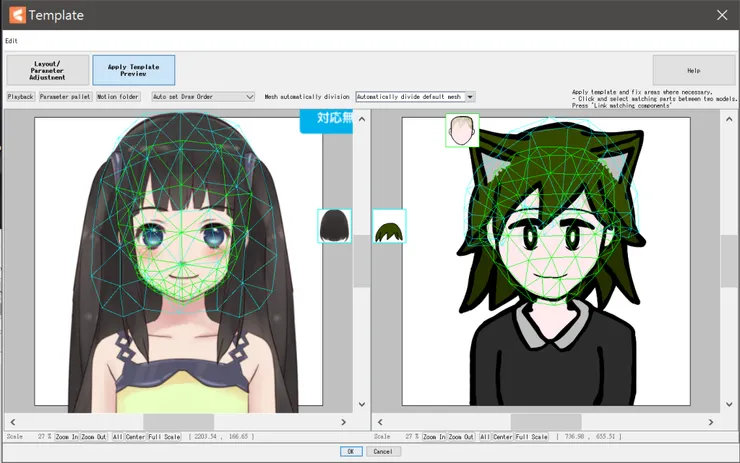This screenshot has width=740, height=463.
Task: Click right panel horizontal scroll left arrow
Action: click(380, 422)
